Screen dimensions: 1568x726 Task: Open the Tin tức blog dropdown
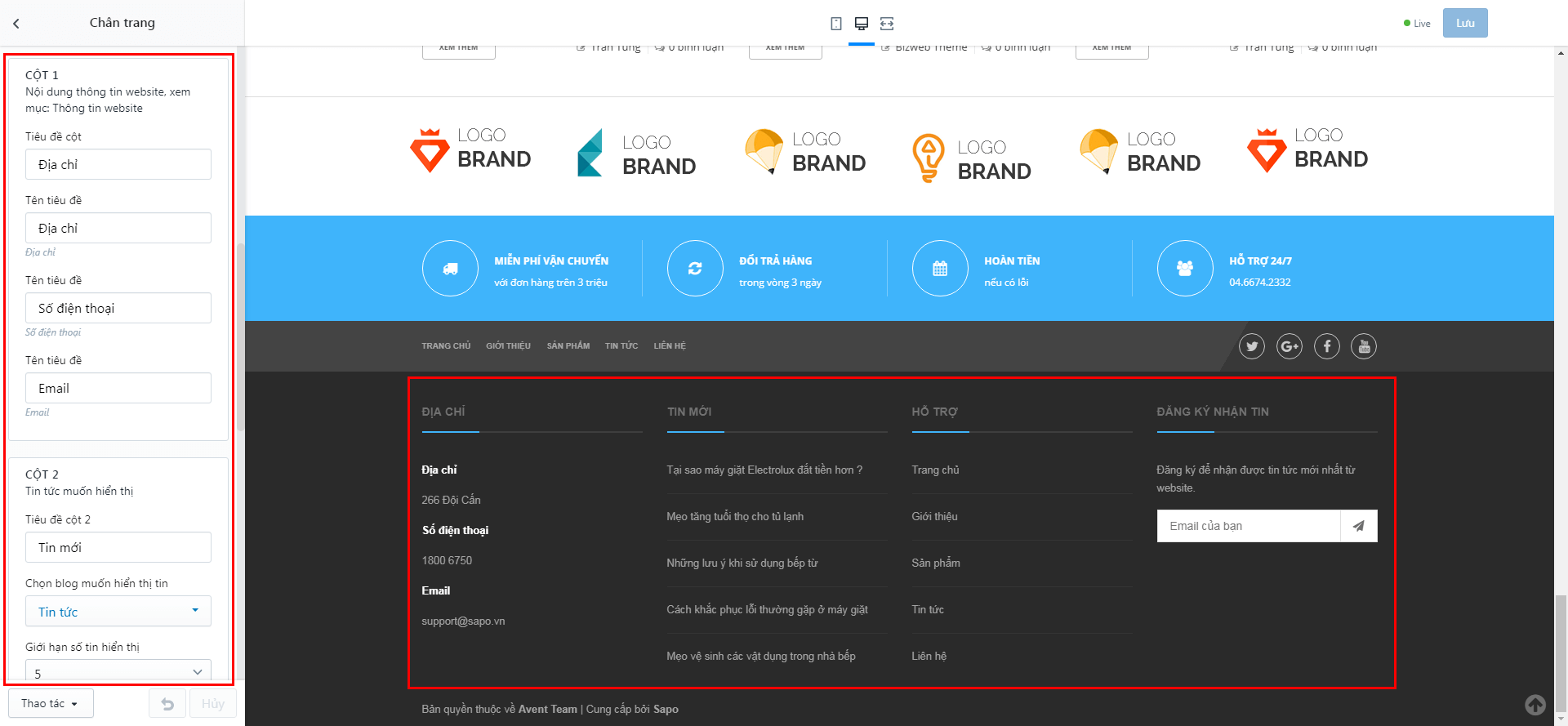(118, 611)
